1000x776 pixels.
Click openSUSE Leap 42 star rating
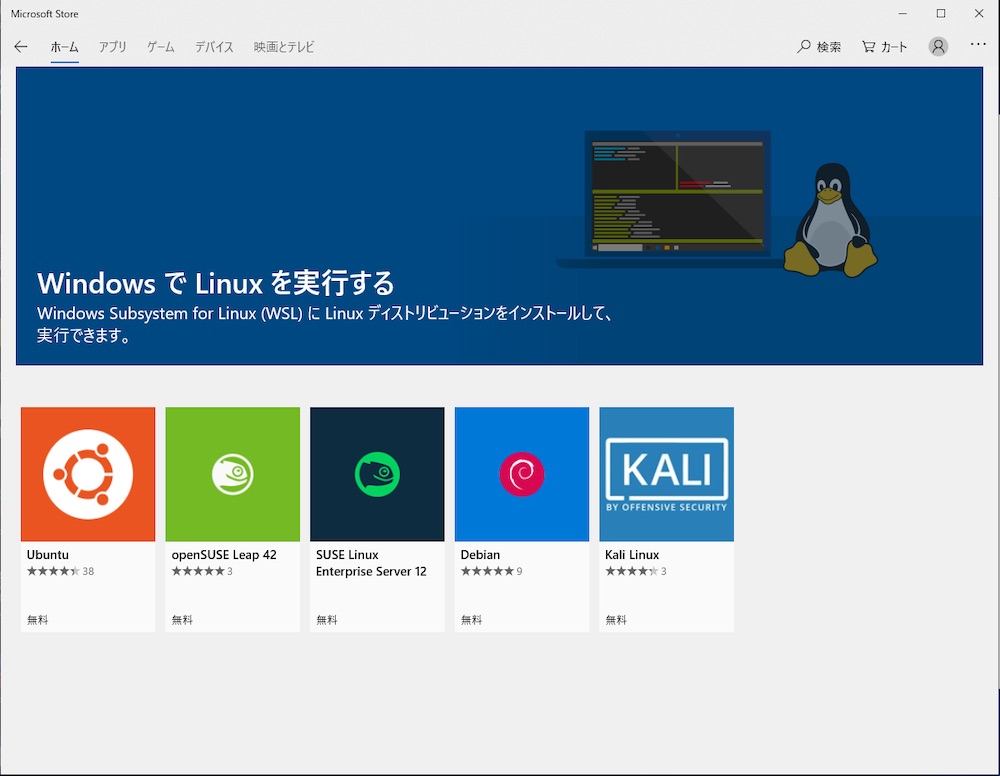202,571
